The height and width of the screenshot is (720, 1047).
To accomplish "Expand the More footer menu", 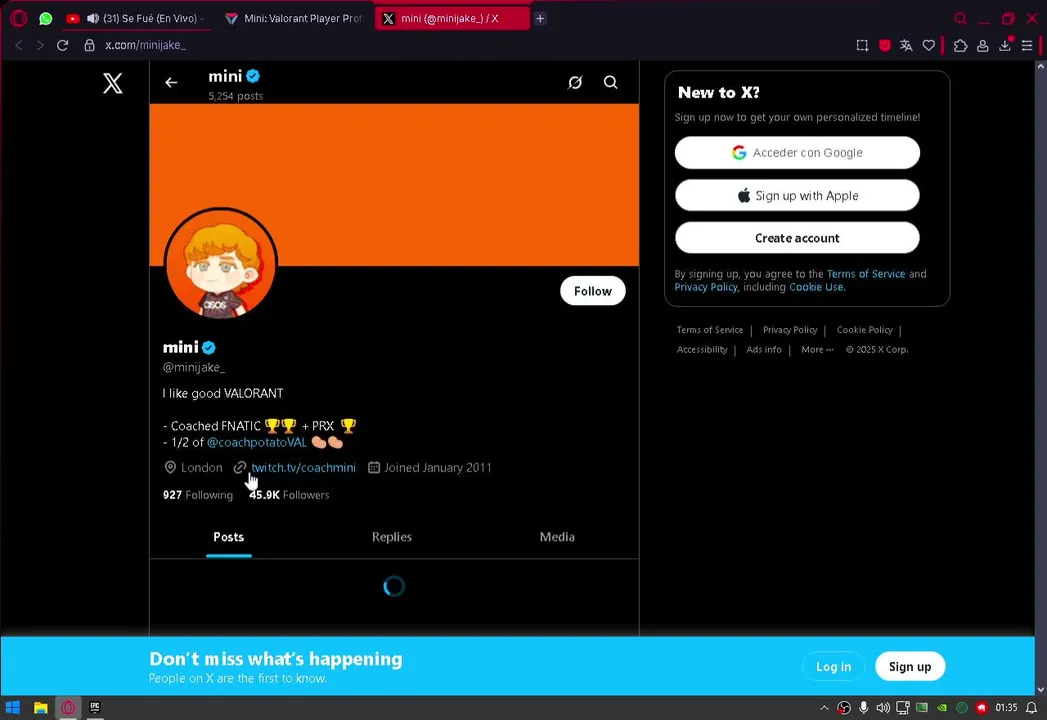I will tap(817, 349).
